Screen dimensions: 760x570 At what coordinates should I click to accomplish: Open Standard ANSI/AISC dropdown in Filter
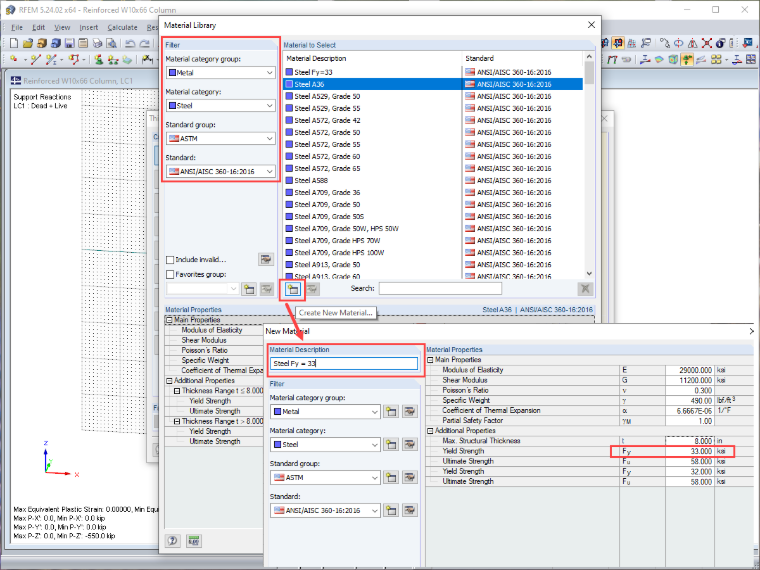[x=221, y=172]
